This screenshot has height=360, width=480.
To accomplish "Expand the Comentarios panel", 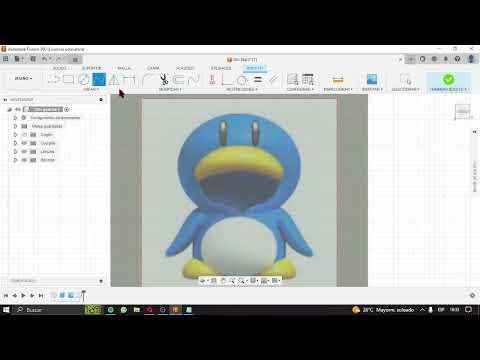I will pyautogui.click(x=101, y=281).
